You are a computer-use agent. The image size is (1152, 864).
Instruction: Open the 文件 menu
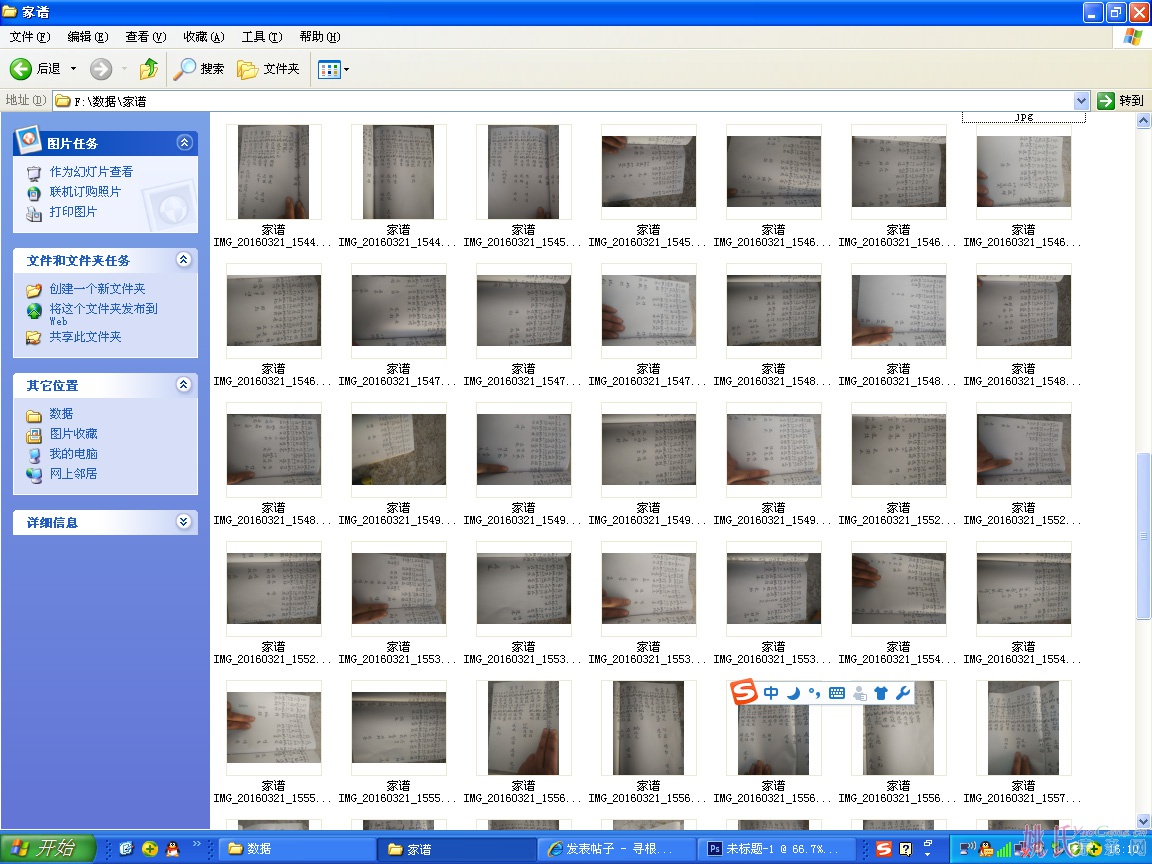(30, 37)
